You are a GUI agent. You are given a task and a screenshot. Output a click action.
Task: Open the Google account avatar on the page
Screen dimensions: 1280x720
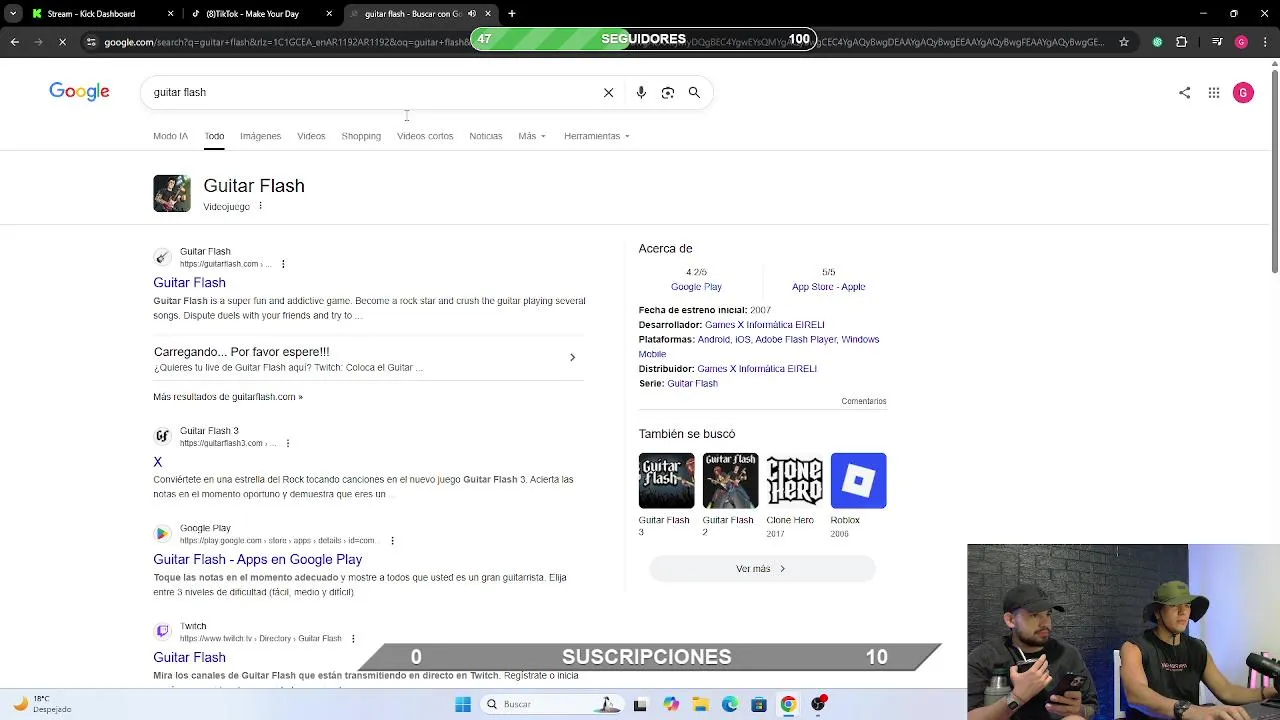tap(1243, 93)
